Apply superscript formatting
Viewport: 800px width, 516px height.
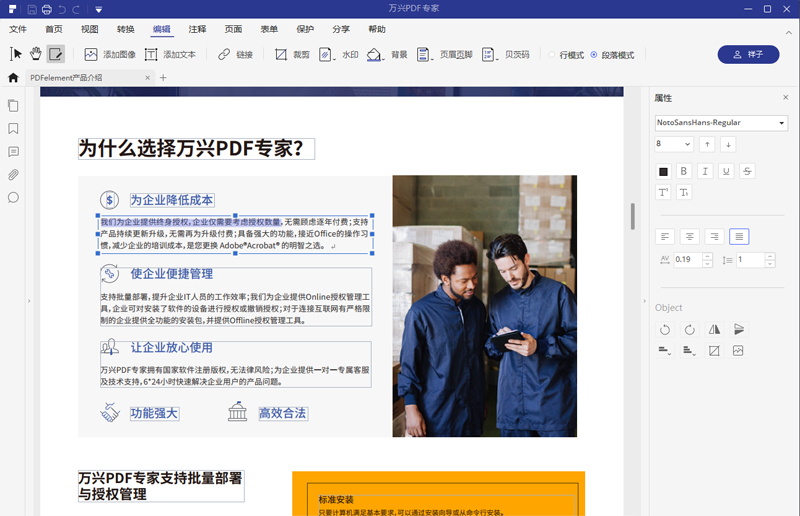click(663, 192)
